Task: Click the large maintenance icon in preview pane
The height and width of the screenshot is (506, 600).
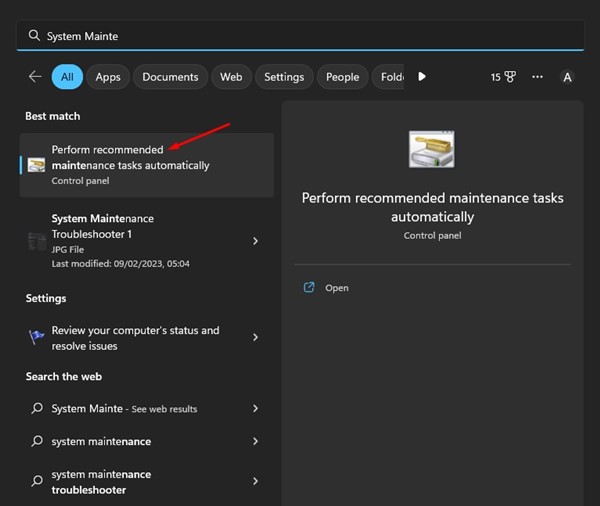Action: tap(432, 149)
